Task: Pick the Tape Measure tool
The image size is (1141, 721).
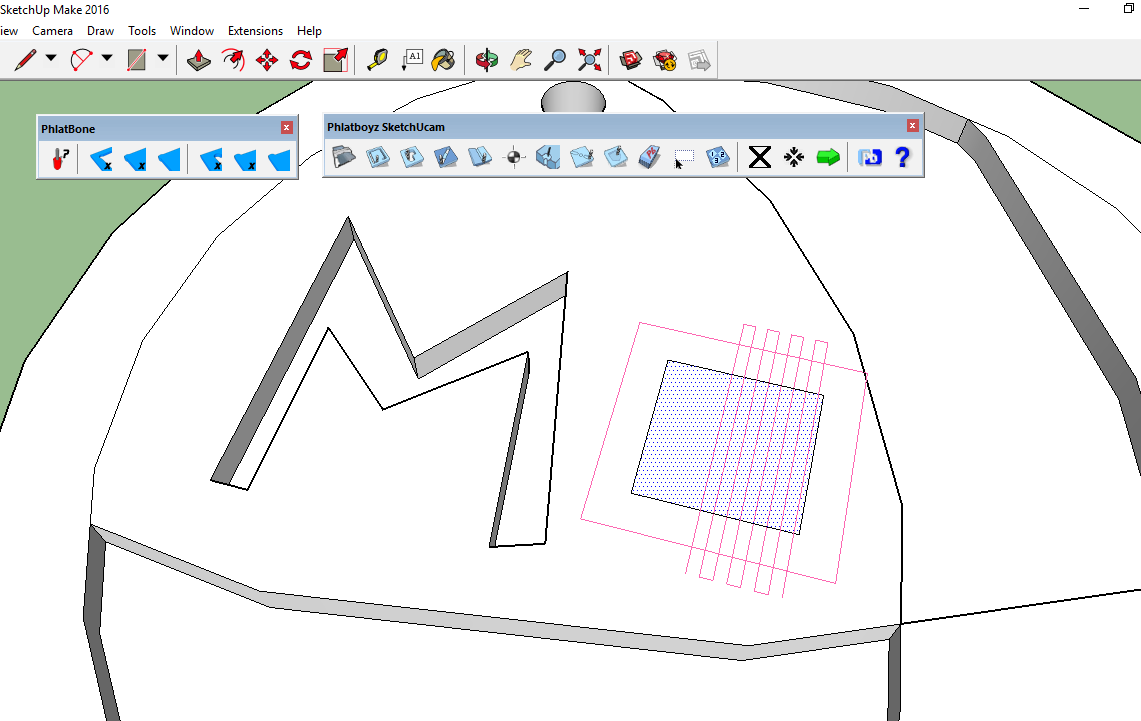Action: [x=377, y=60]
